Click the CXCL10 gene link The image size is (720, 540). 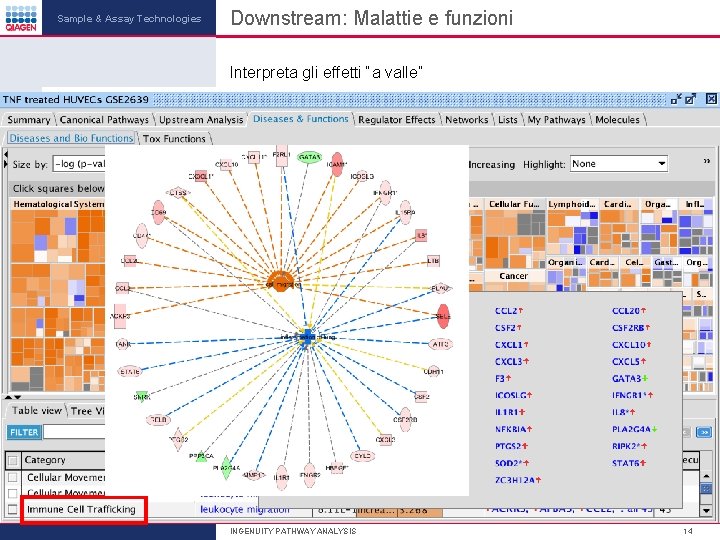point(629,344)
